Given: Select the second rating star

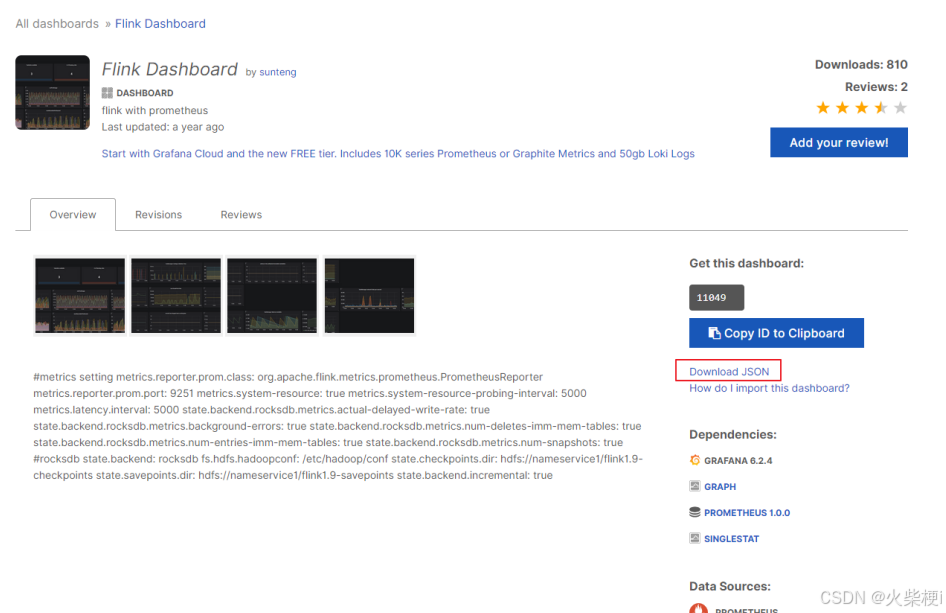Looking at the screenshot, I should click(x=842, y=108).
